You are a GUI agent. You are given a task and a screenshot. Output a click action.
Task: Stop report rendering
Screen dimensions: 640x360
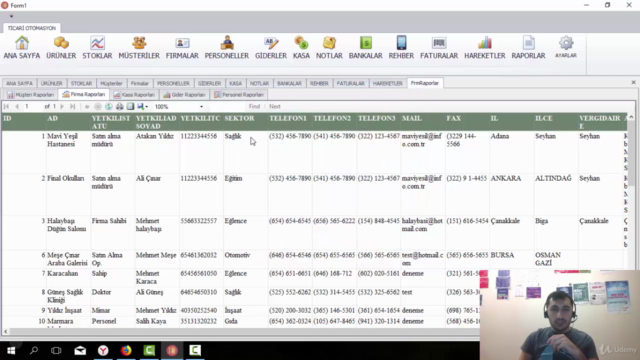(x=98, y=107)
